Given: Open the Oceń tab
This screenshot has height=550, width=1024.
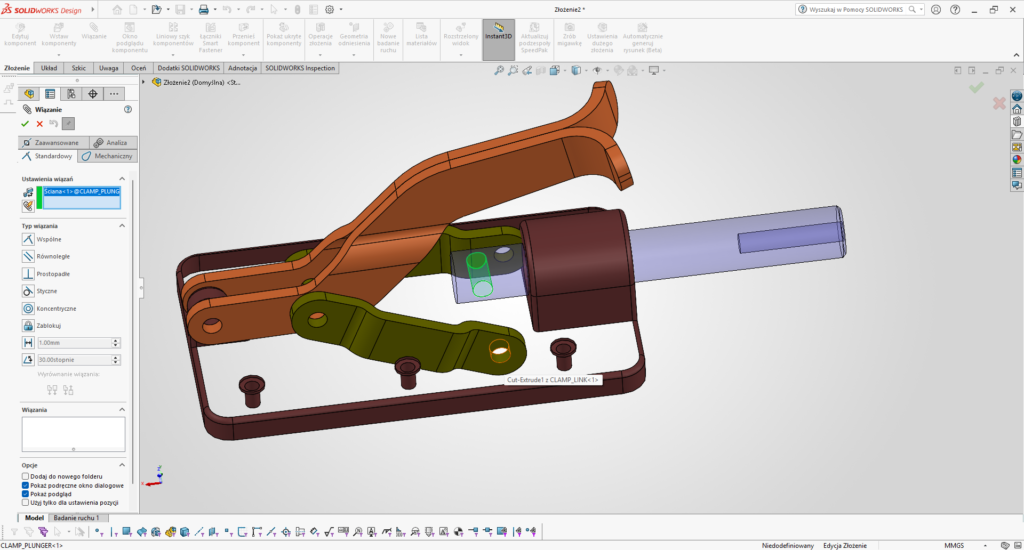Looking at the screenshot, I should (138, 68).
